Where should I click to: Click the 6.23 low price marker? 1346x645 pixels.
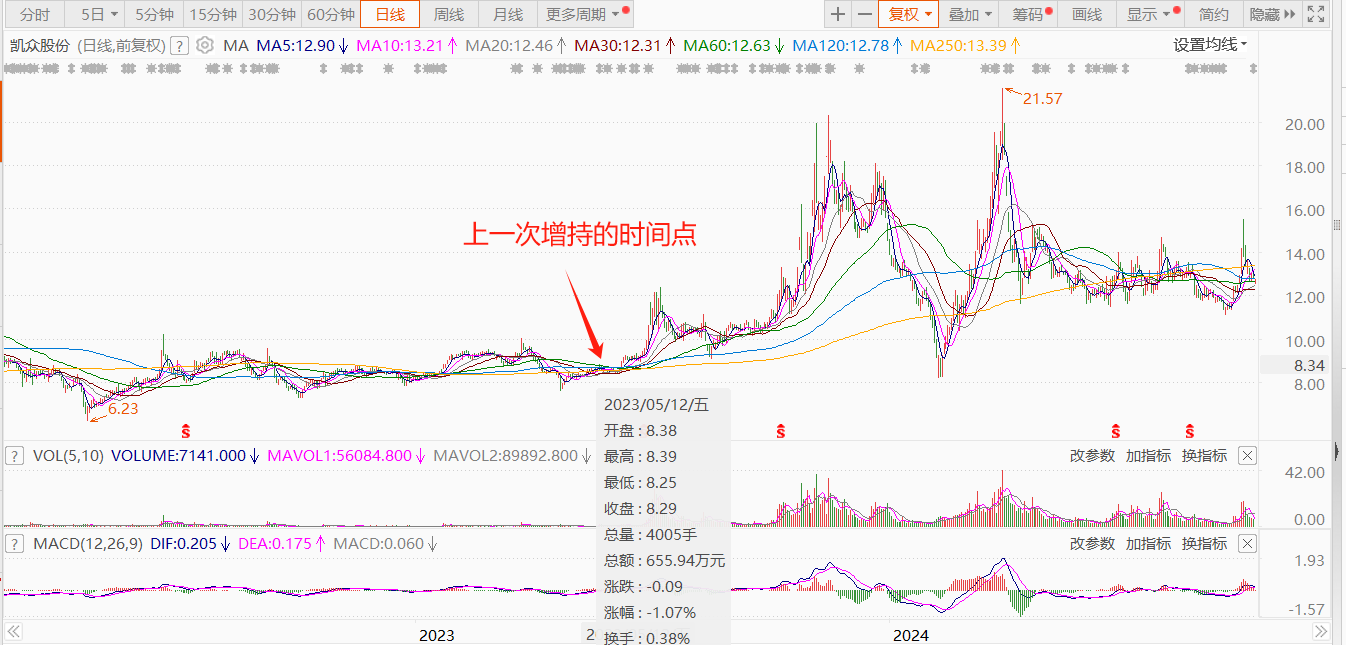122,409
